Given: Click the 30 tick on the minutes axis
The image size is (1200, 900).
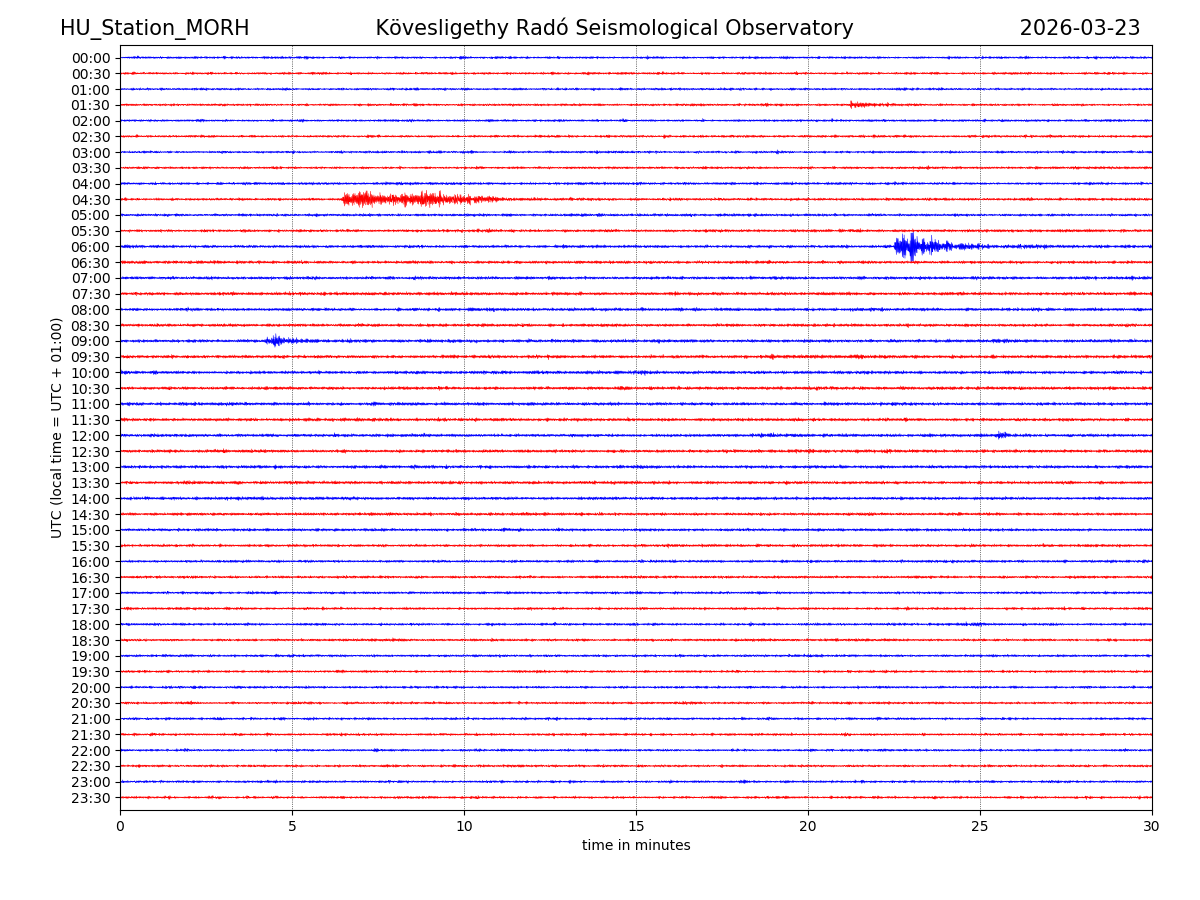Looking at the screenshot, I should pyautogui.click(x=1151, y=826).
